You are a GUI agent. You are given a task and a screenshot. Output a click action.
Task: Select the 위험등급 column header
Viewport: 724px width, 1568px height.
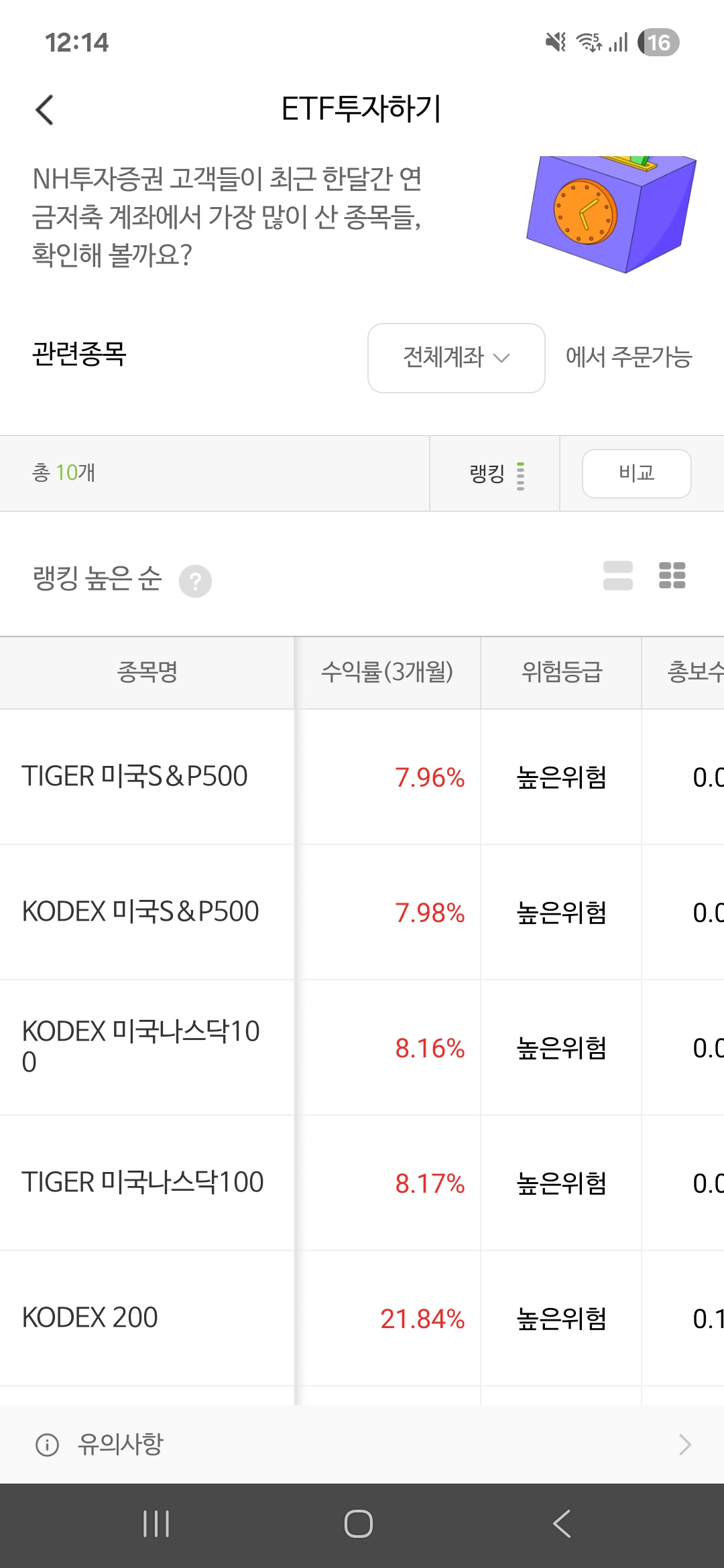(562, 672)
